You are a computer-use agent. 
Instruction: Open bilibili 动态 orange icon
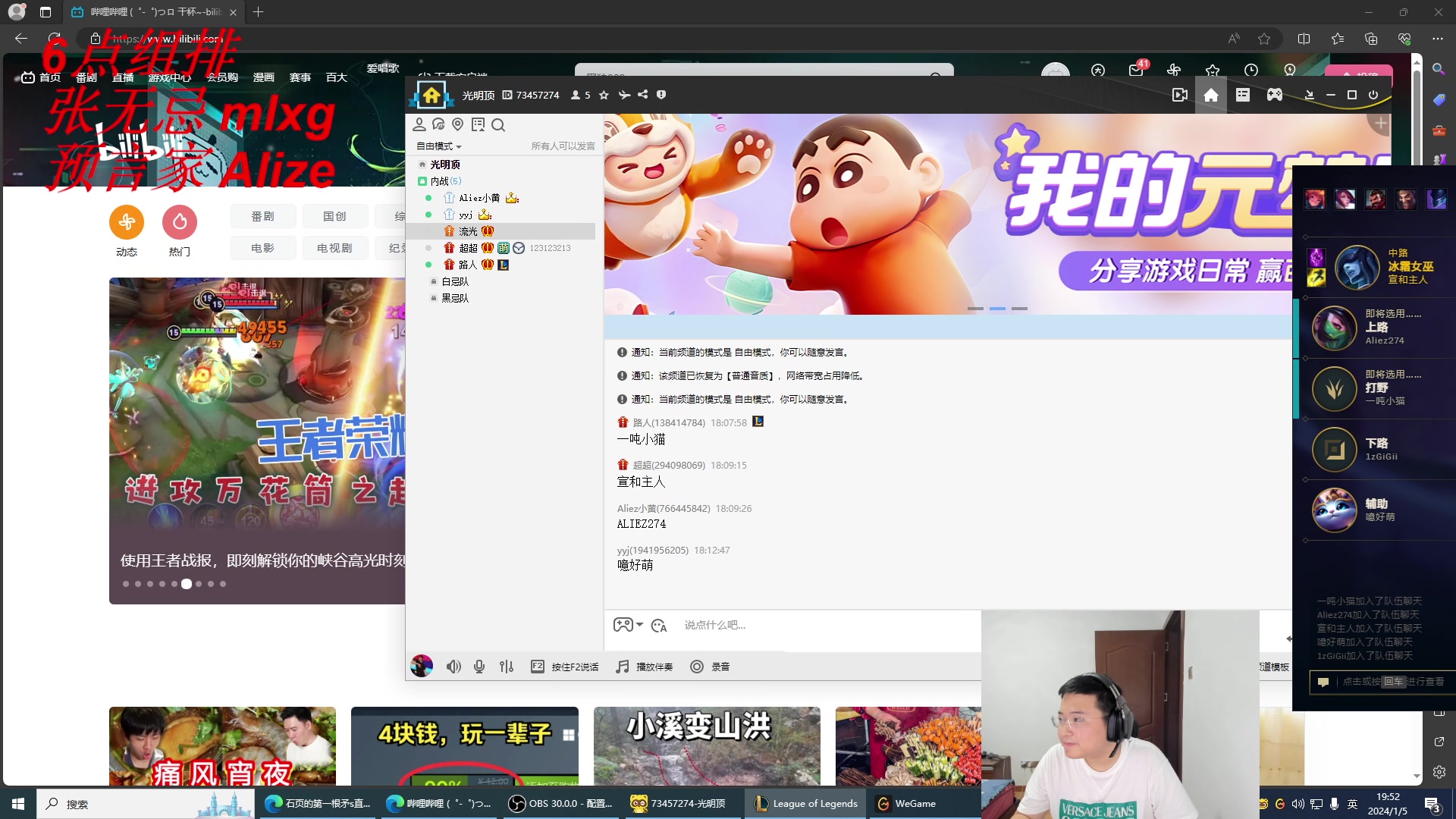tap(127, 221)
